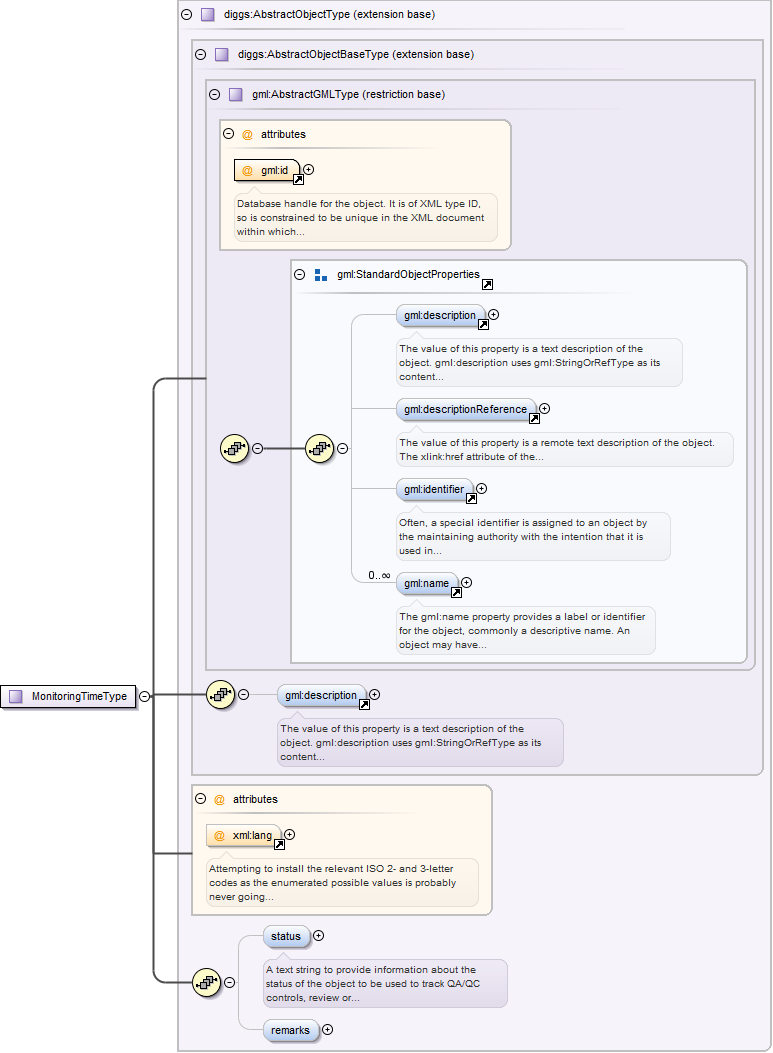
Task: Collapse the diggs:AbstractObjectBaseType section
Action: tap(200, 55)
